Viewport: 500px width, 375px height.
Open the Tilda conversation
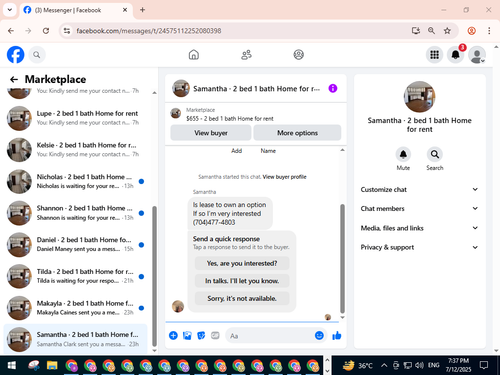pyautogui.click(x=75, y=276)
